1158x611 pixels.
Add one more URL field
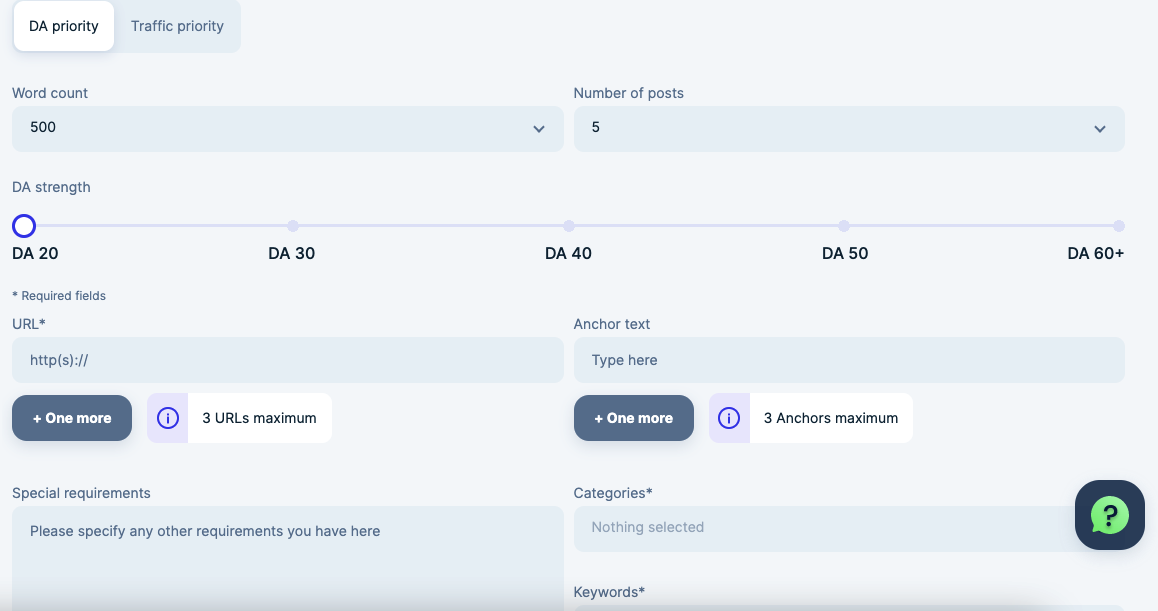point(72,418)
